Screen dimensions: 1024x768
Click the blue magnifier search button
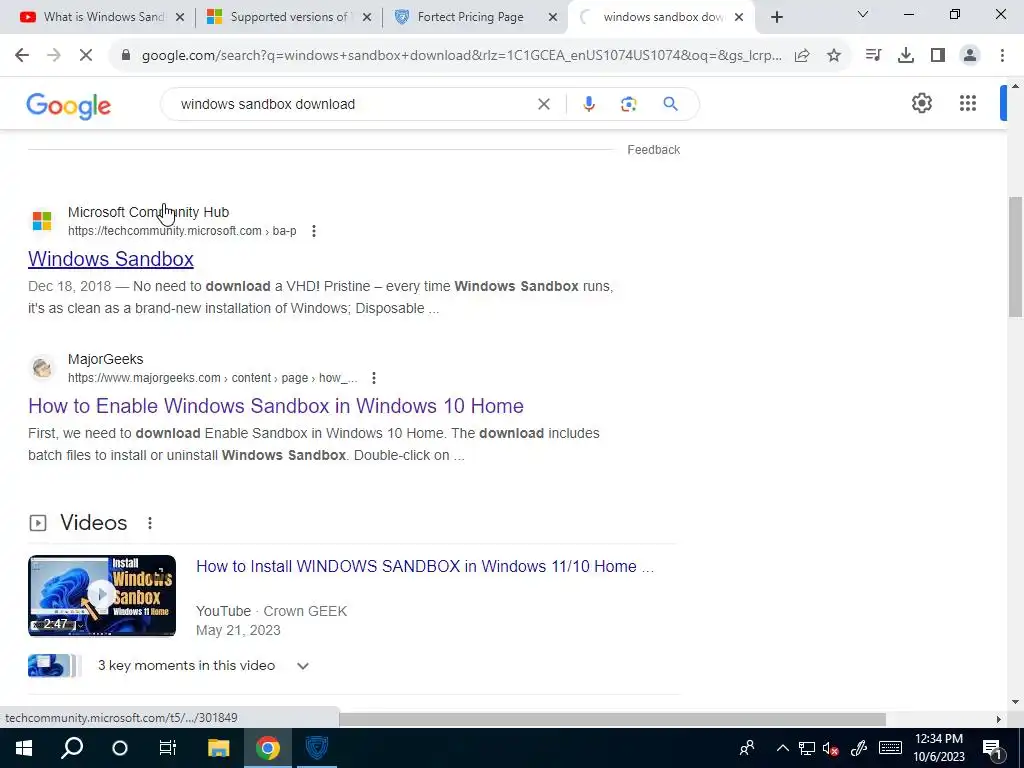pyautogui.click(x=670, y=104)
